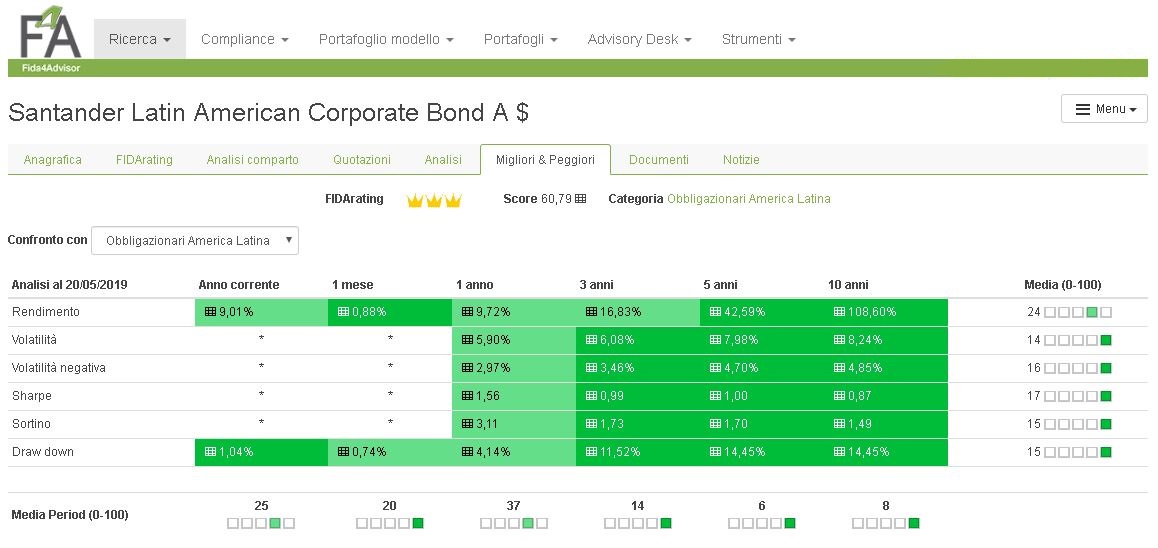Click table icon for Volatilità negativa 5 anni 4,70%
Screen dimensions: 1158x548
[x=716, y=368]
